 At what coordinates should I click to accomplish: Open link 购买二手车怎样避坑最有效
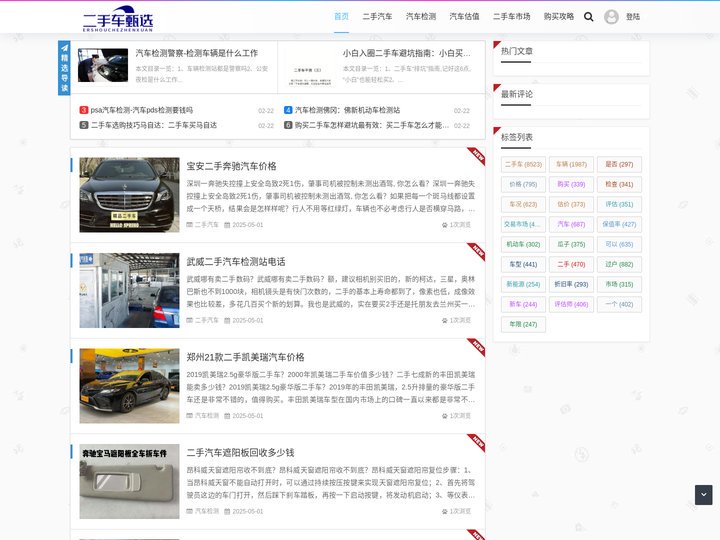click(372, 125)
